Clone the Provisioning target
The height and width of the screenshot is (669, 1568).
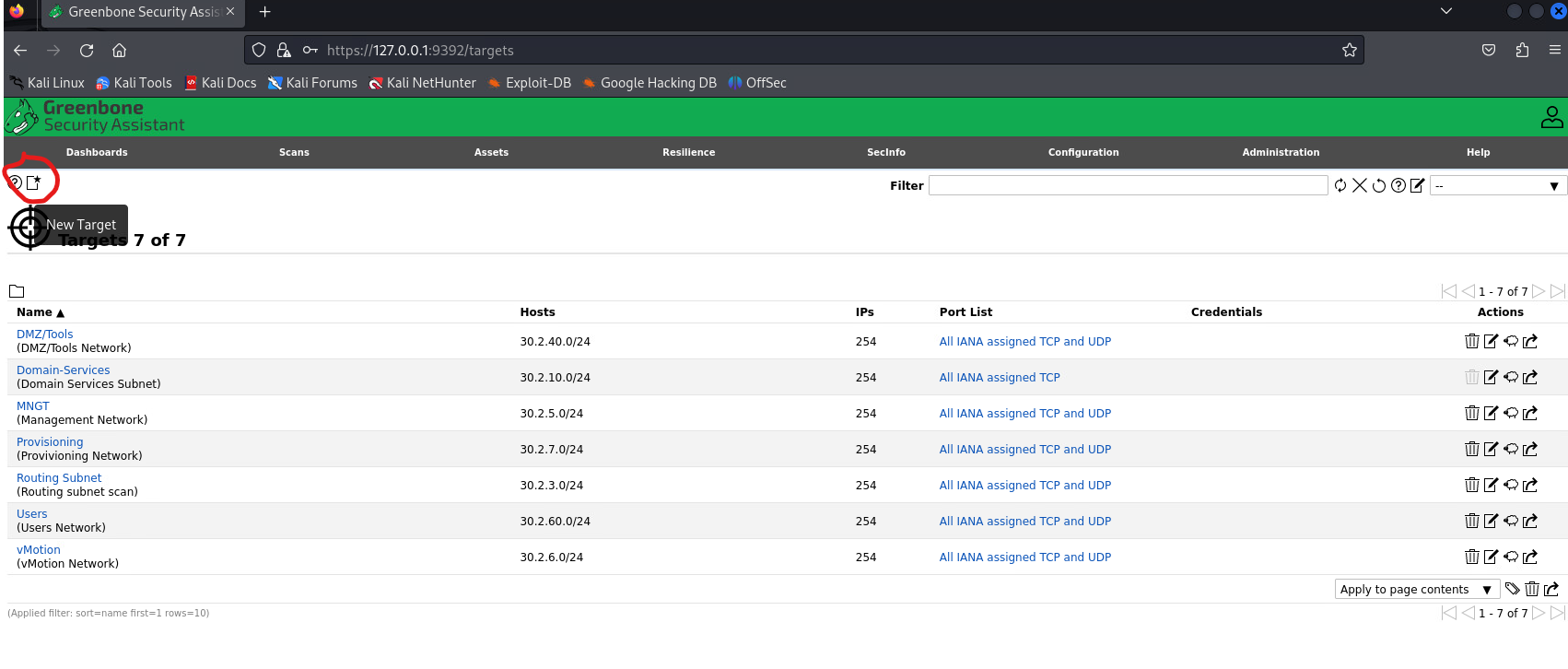pos(1511,449)
